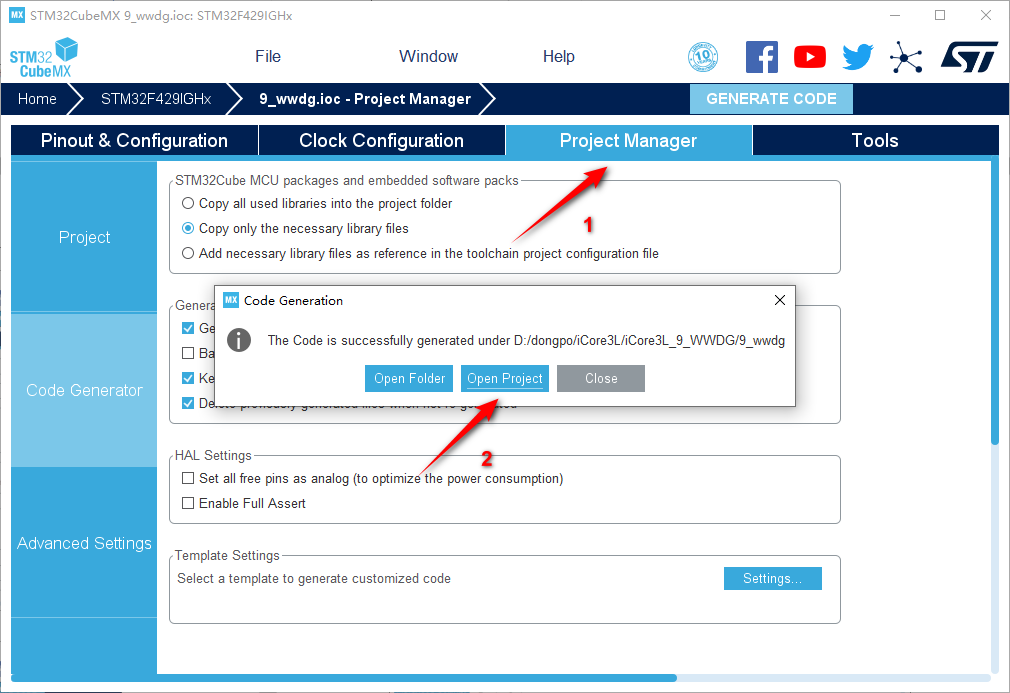Click the vertical scrollbar on the right

click(994, 300)
